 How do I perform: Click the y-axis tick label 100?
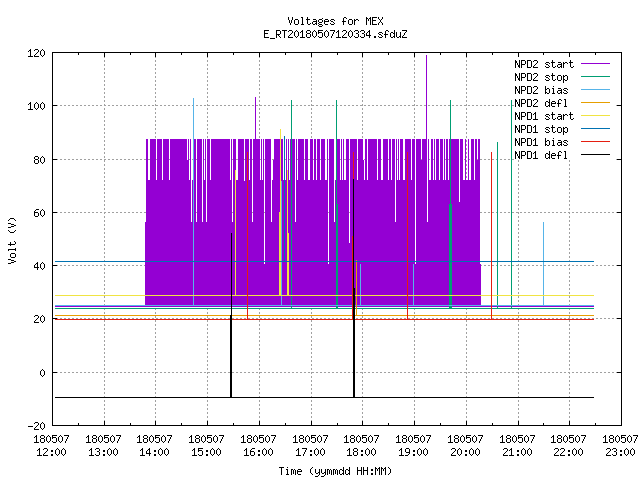[x=36, y=107]
